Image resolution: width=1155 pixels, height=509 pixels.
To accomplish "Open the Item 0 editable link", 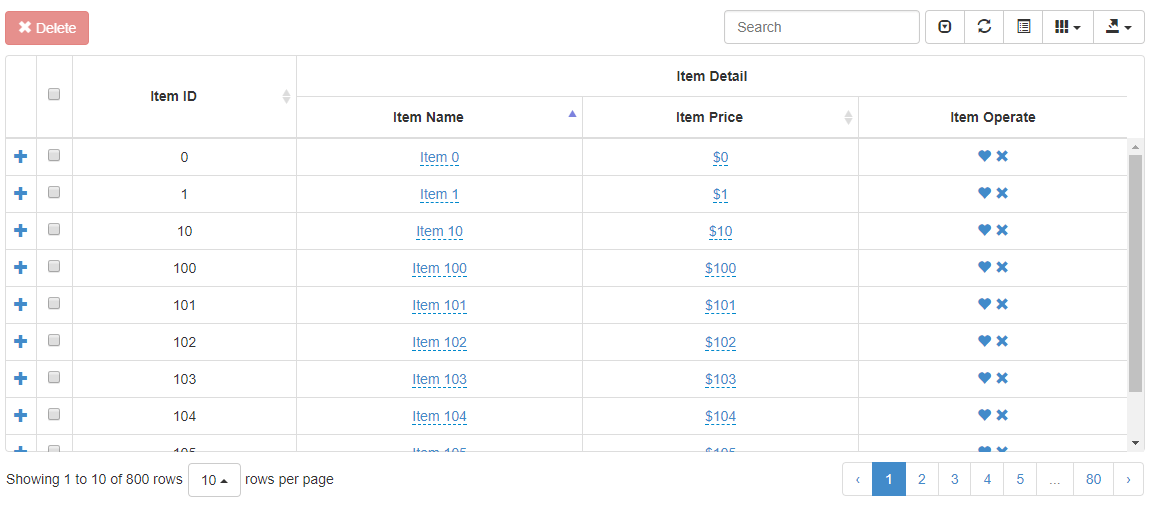I will click(x=440, y=157).
